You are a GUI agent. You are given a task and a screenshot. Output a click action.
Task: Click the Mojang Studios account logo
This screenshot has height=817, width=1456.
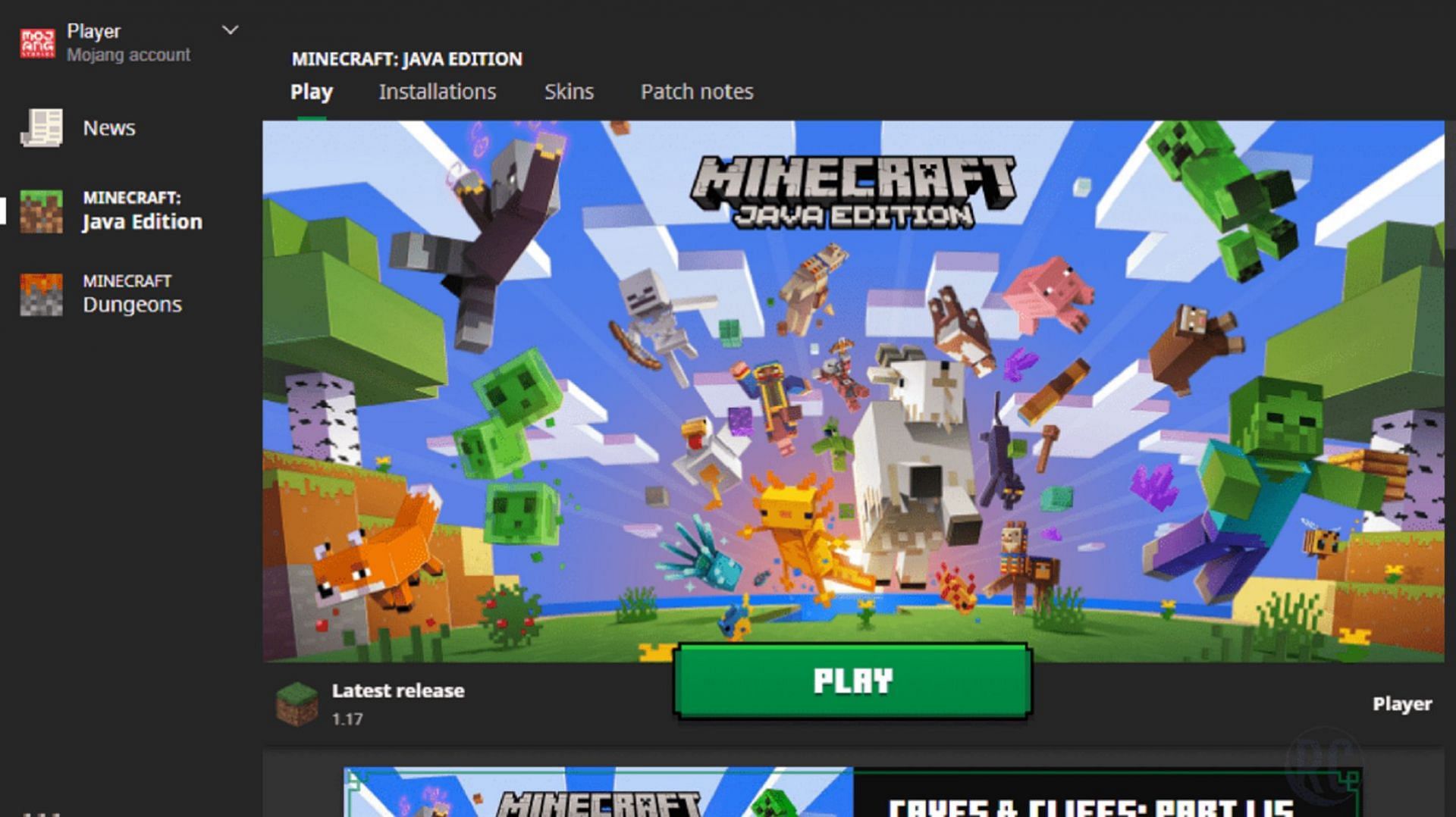(37, 42)
